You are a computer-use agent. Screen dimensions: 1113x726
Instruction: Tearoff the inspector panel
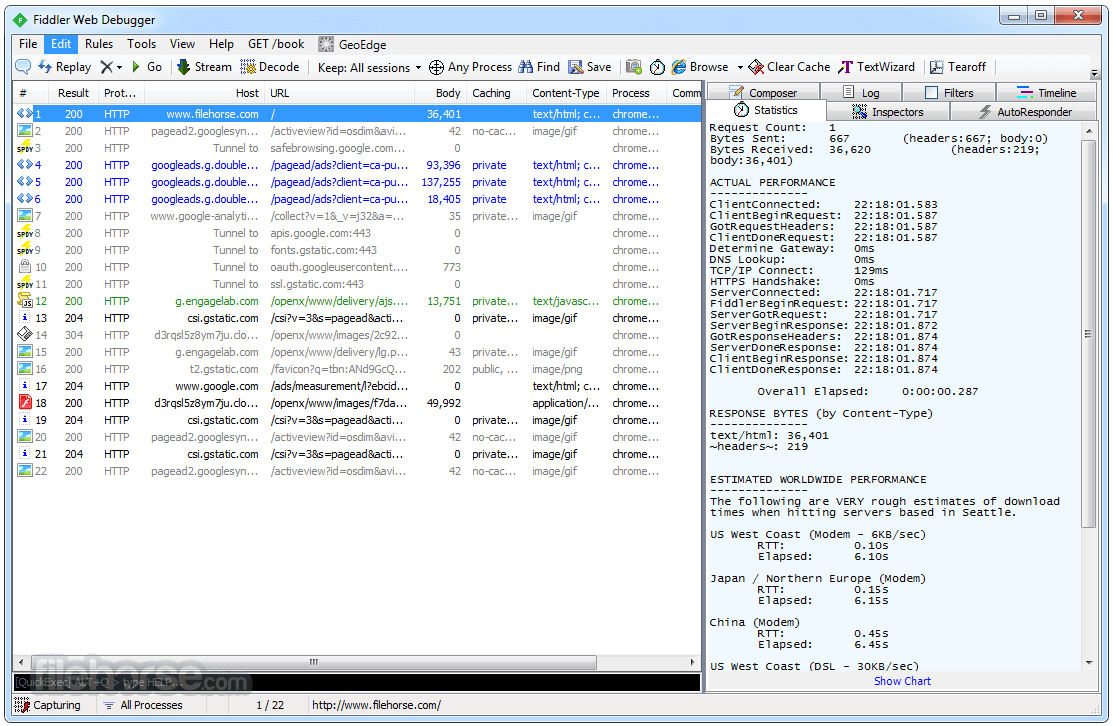click(x=958, y=67)
